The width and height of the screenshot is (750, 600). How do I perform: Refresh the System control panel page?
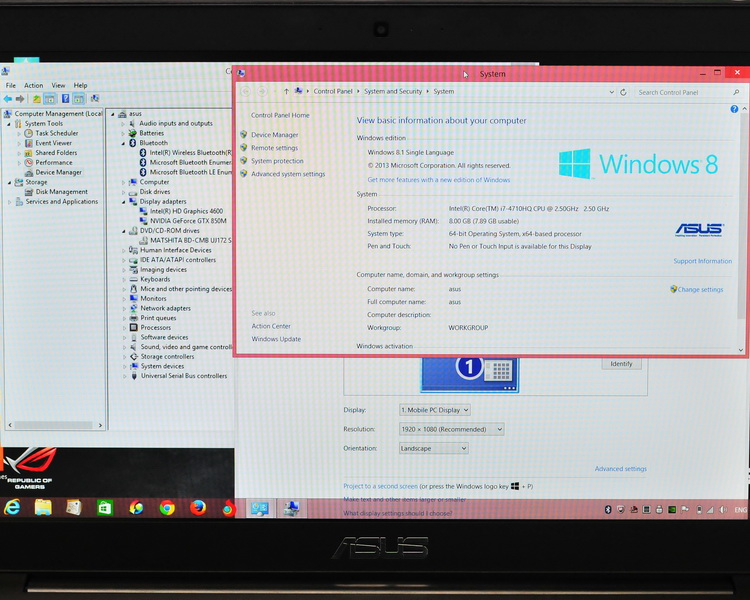[x=623, y=92]
